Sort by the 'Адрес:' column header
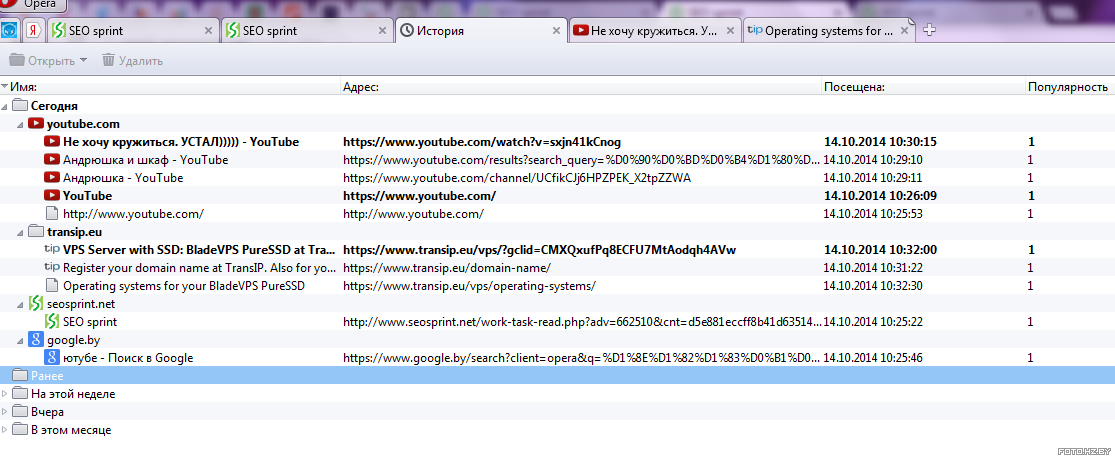 (581, 87)
